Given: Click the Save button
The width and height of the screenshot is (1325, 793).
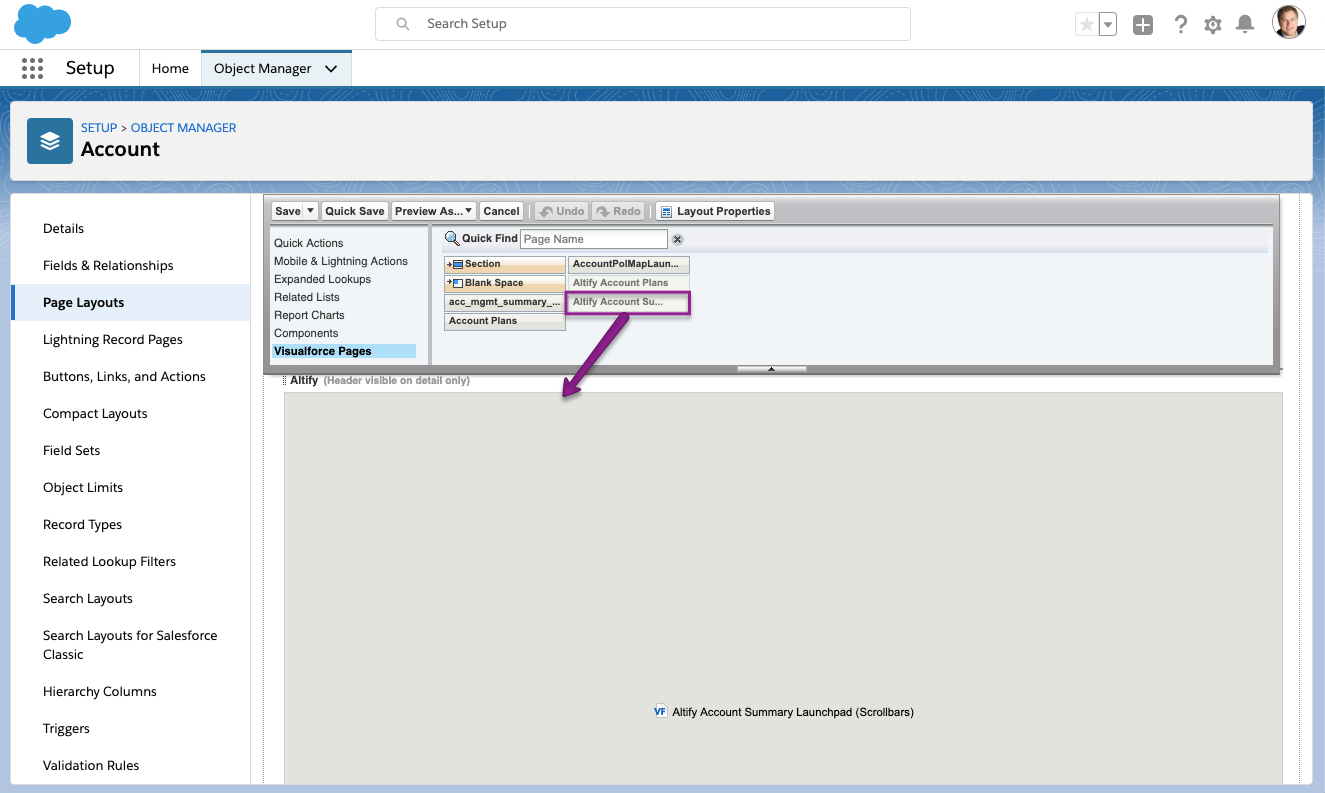Looking at the screenshot, I should click(288, 211).
